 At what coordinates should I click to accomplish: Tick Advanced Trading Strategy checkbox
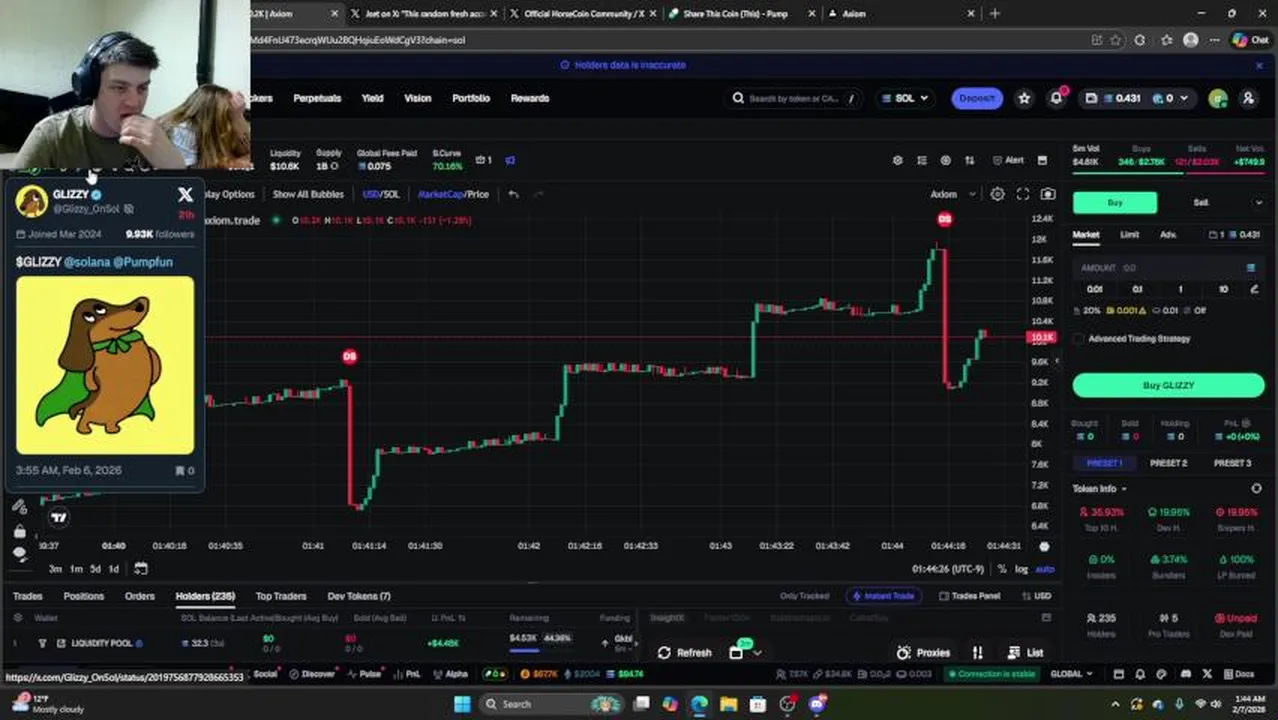click(x=1079, y=339)
